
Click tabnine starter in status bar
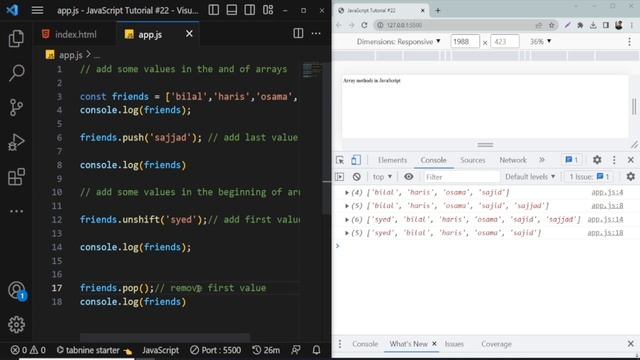94,350
